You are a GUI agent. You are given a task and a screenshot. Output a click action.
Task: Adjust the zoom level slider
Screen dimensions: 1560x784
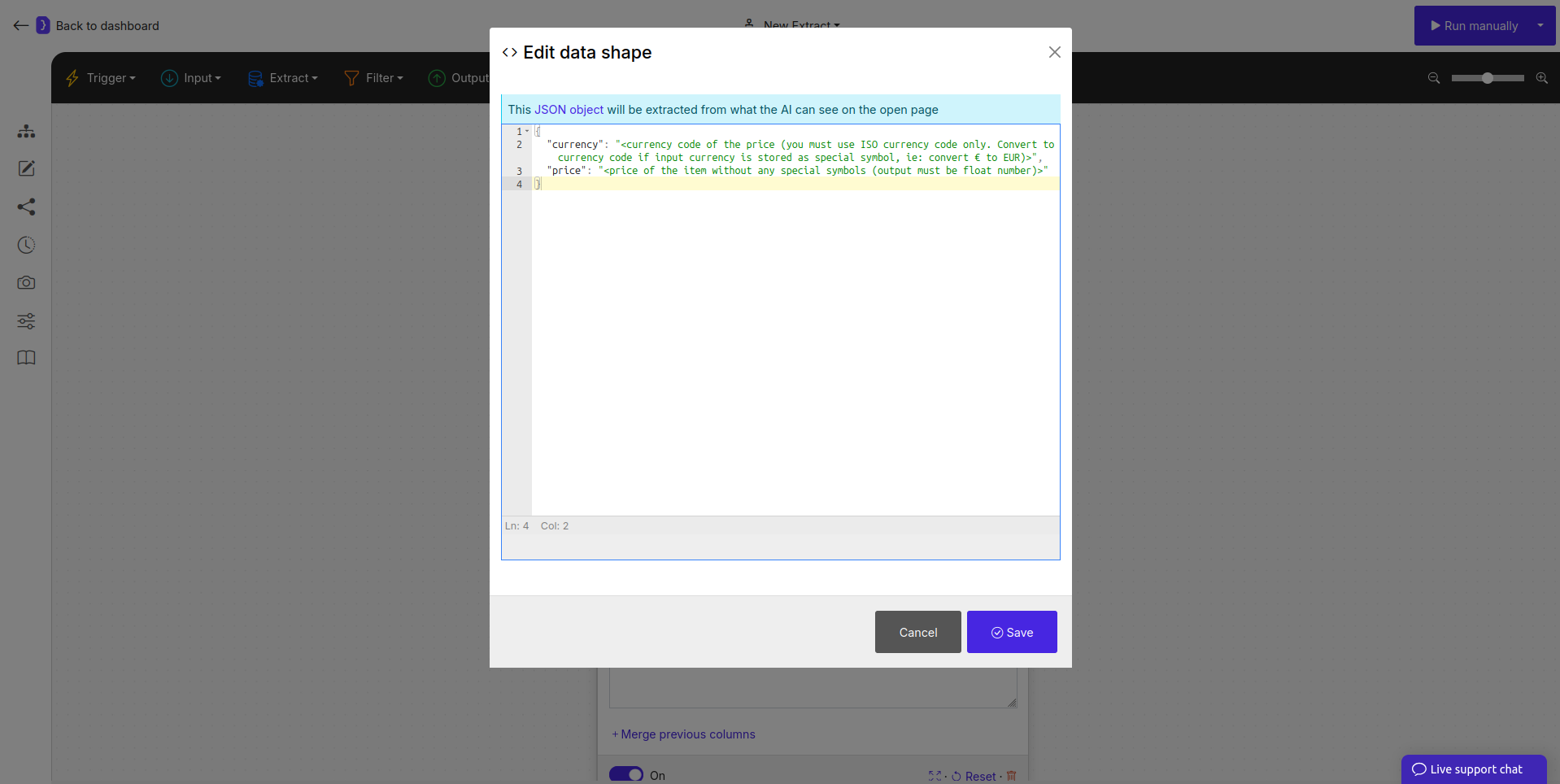[x=1488, y=78]
